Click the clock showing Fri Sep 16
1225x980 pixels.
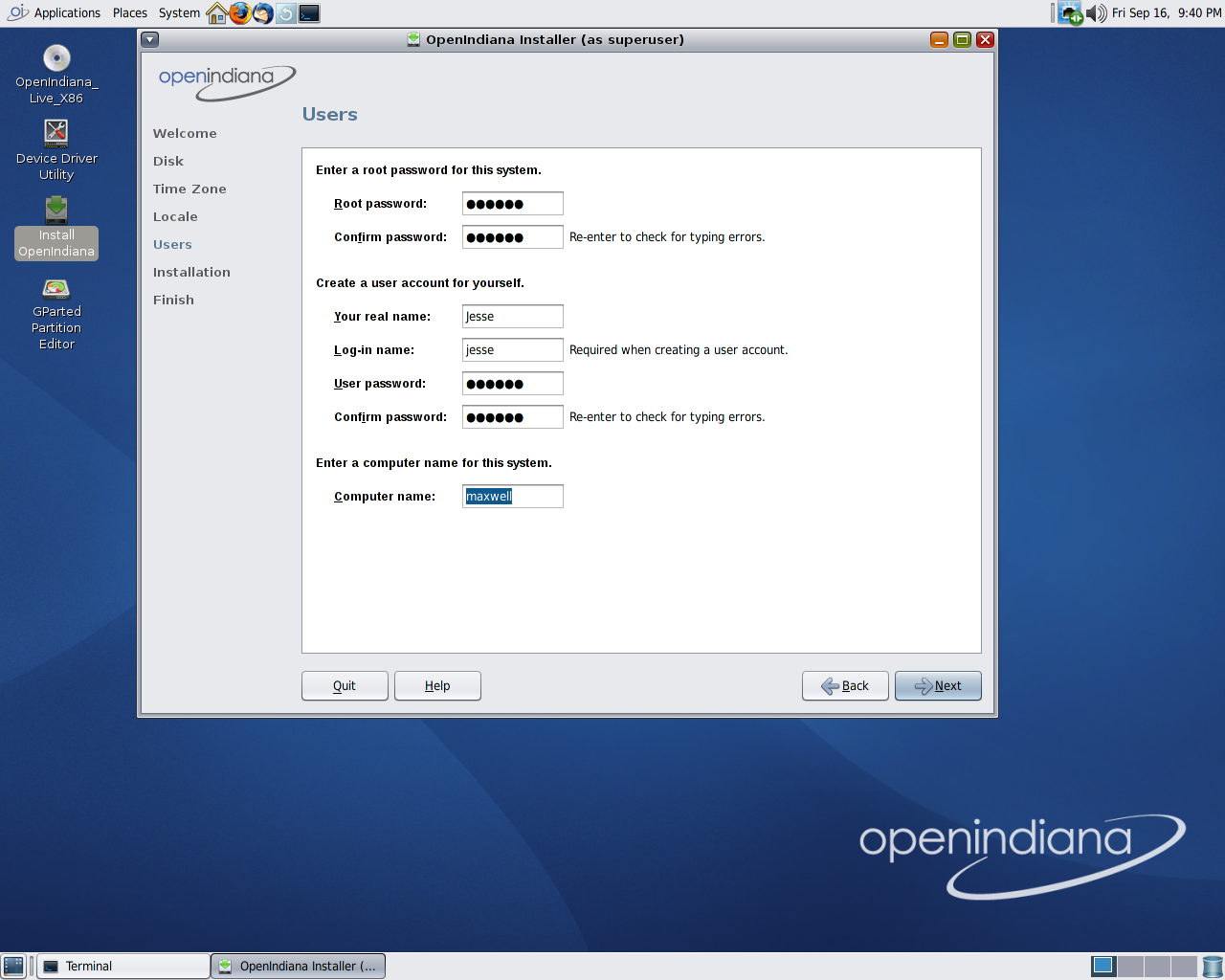tap(1167, 13)
